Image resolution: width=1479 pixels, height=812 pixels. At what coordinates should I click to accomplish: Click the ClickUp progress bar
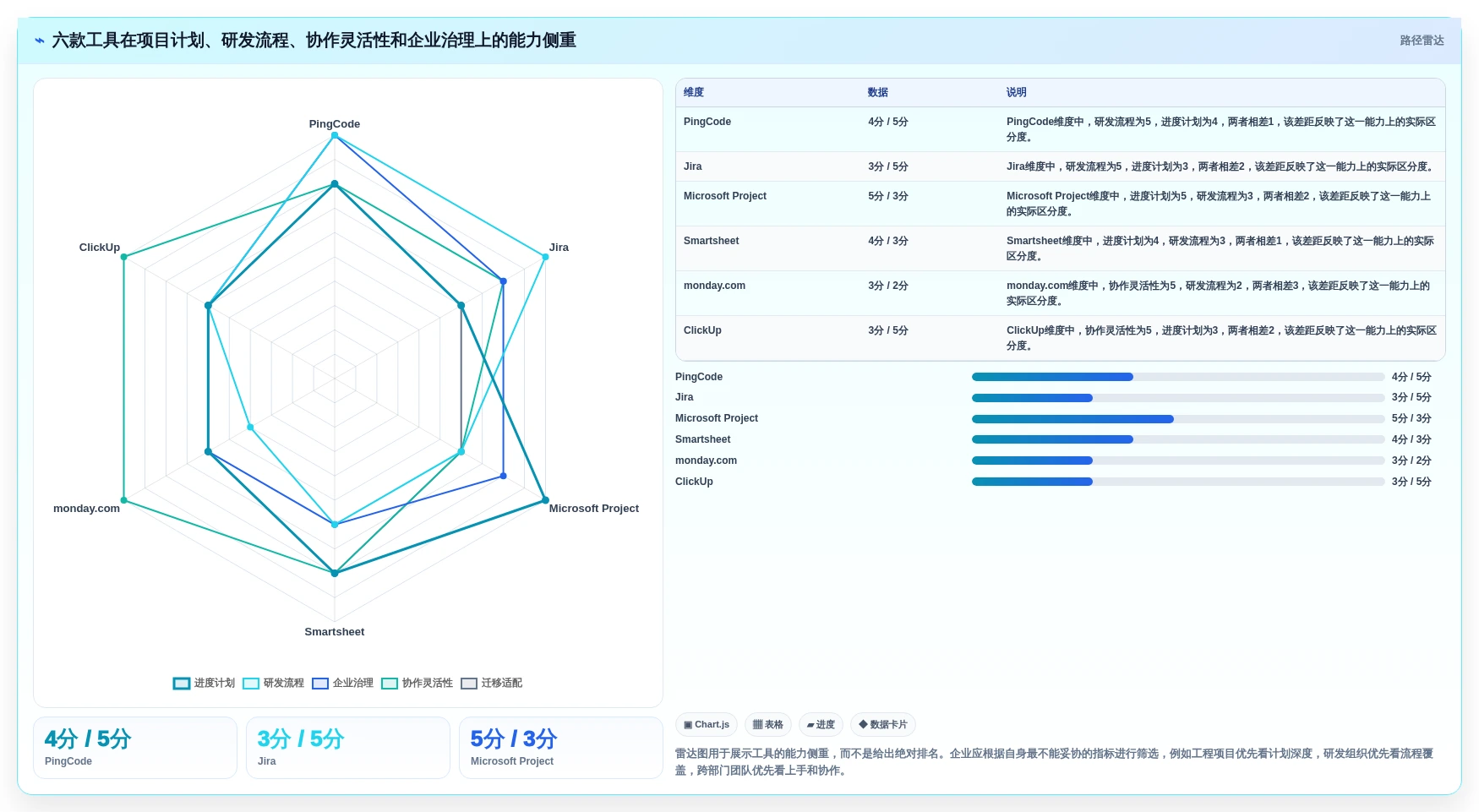1178,482
